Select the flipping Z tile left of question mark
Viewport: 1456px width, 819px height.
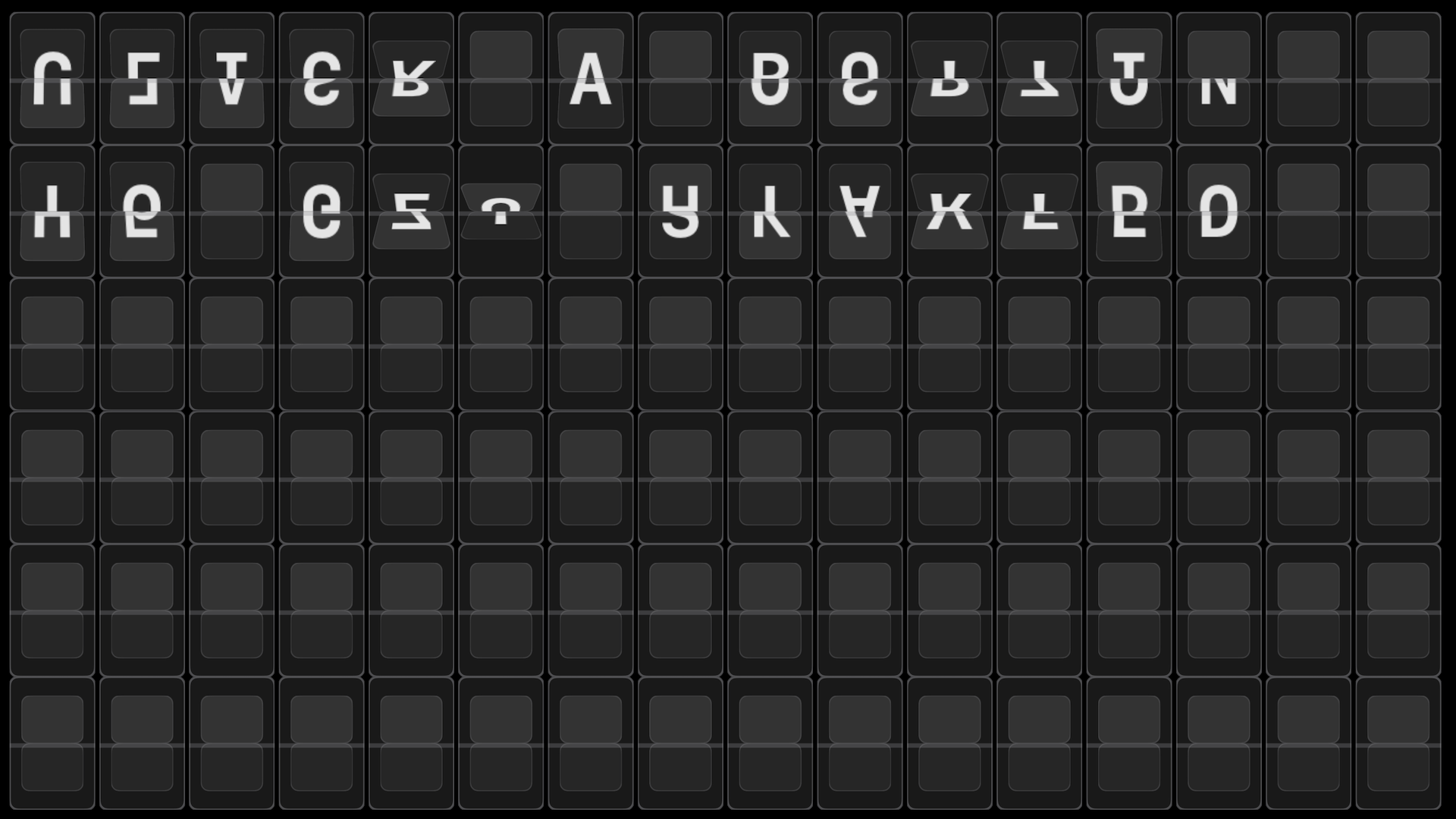tap(411, 212)
